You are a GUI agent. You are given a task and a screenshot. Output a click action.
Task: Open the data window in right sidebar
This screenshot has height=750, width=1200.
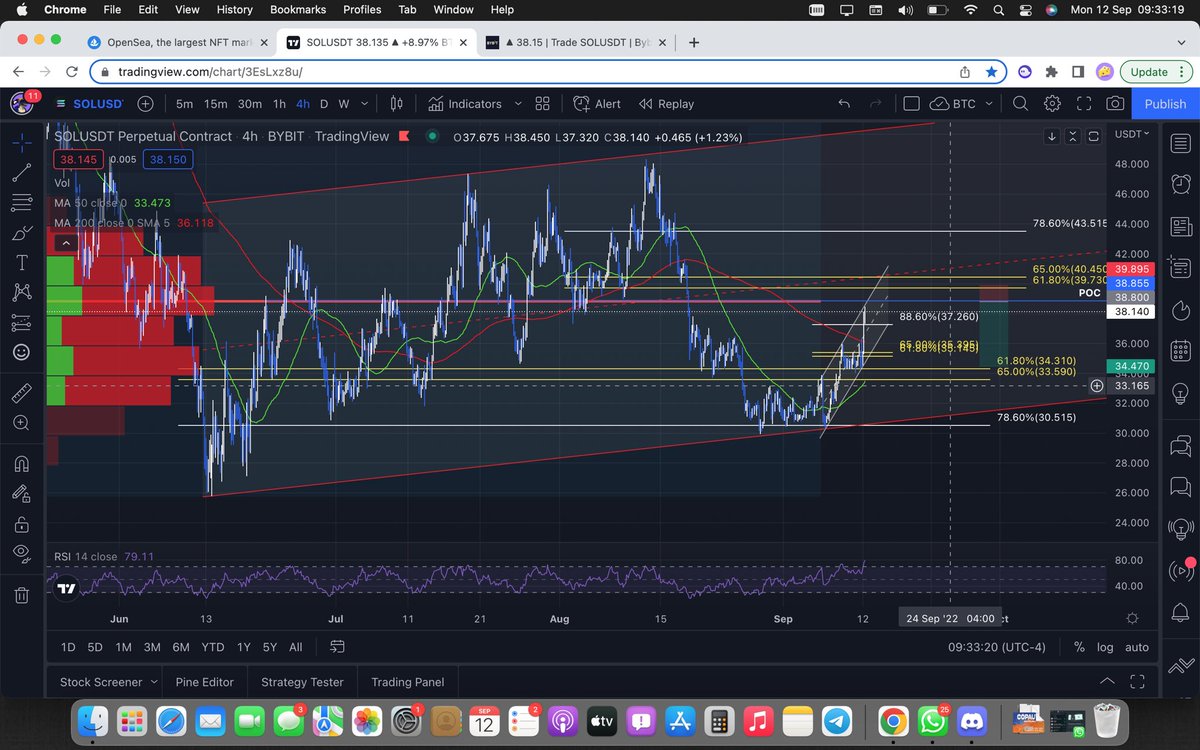point(1179,268)
